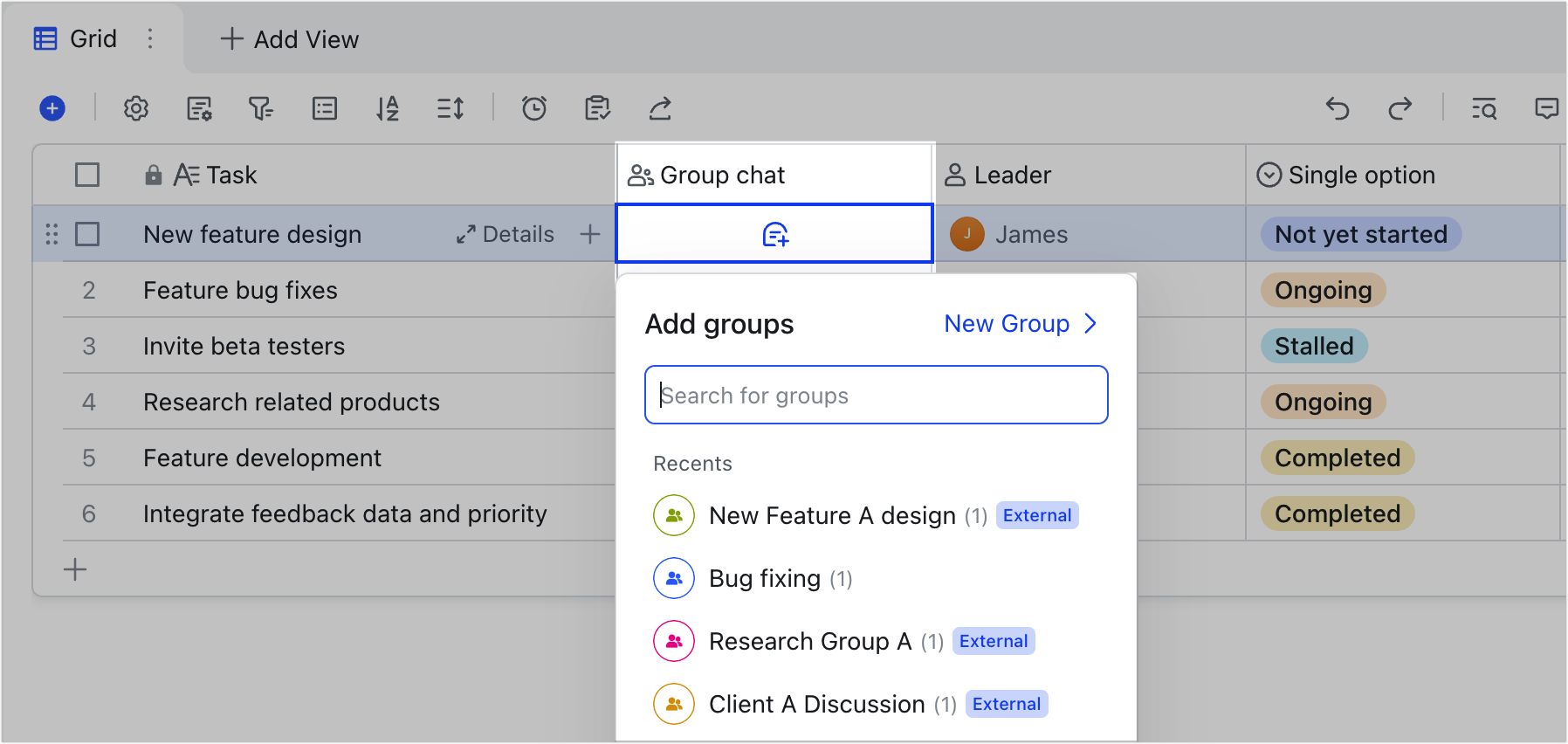The width and height of the screenshot is (1568, 744).
Task: Open the grid settings gear icon
Action: [136, 108]
